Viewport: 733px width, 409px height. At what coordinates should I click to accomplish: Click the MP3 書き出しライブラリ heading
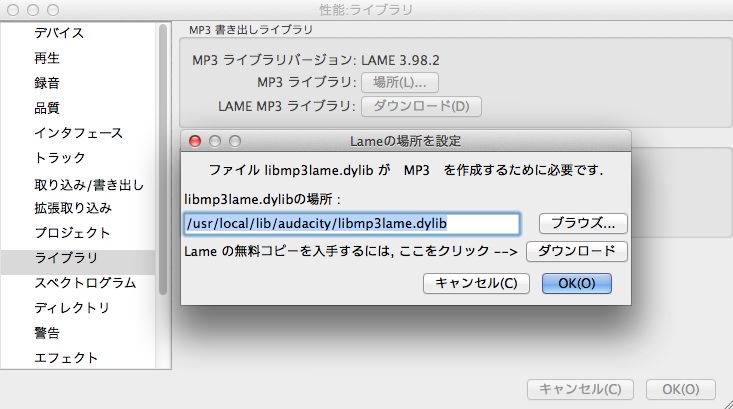(251, 30)
